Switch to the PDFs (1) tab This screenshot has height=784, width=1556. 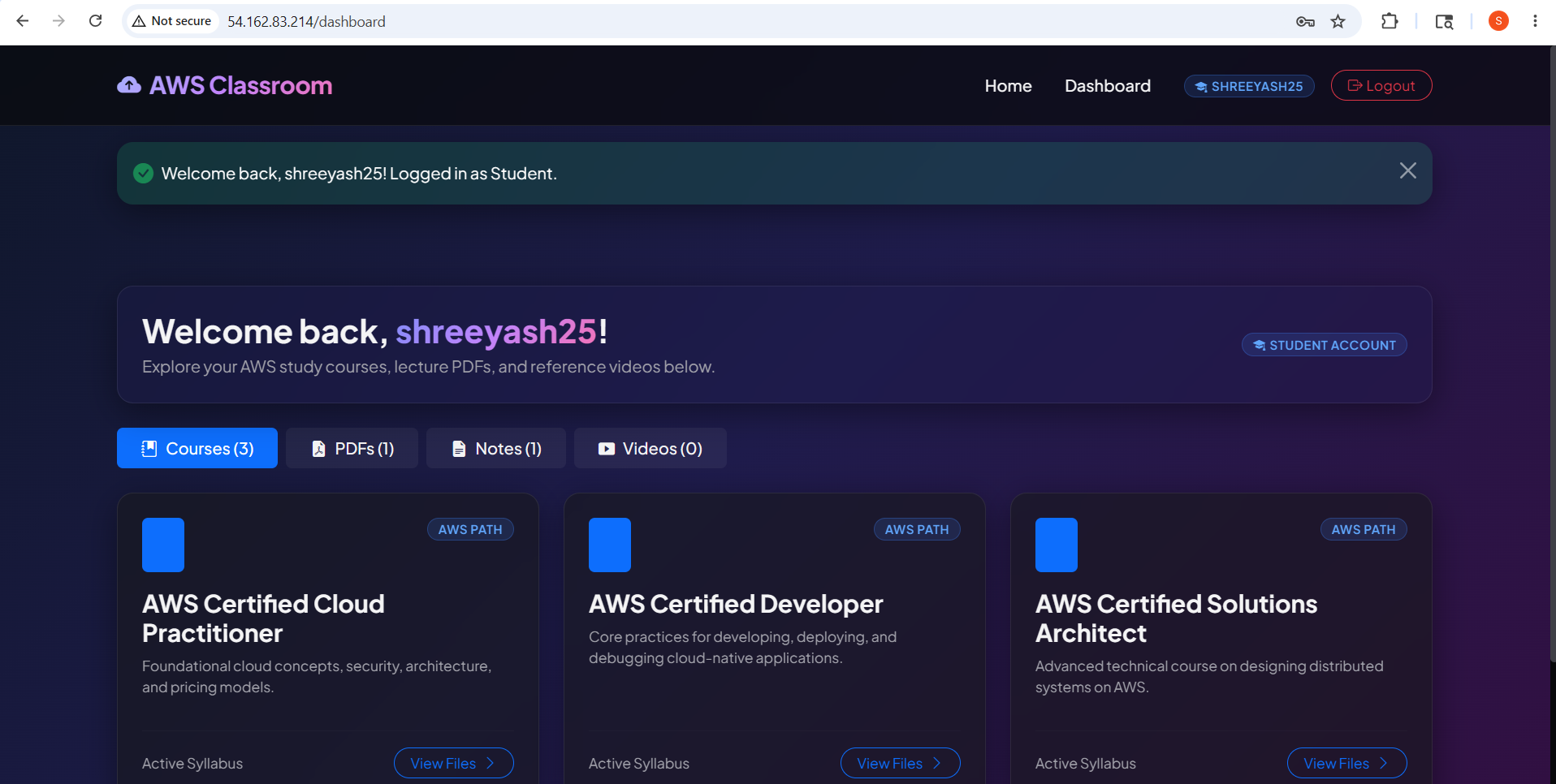click(352, 448)
